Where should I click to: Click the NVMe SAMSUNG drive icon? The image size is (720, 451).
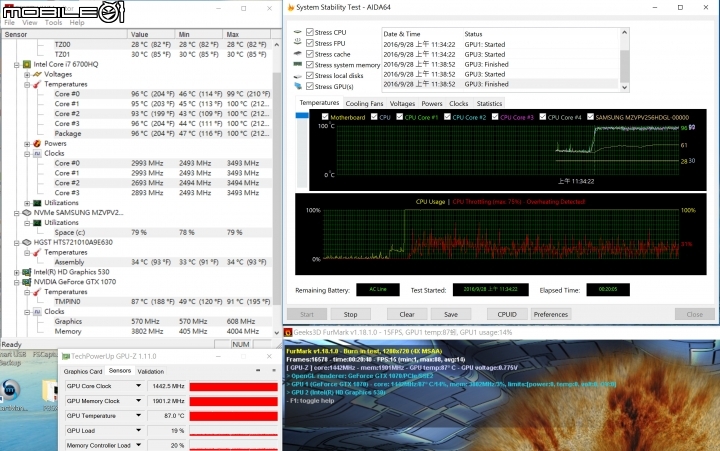(27, 213)
